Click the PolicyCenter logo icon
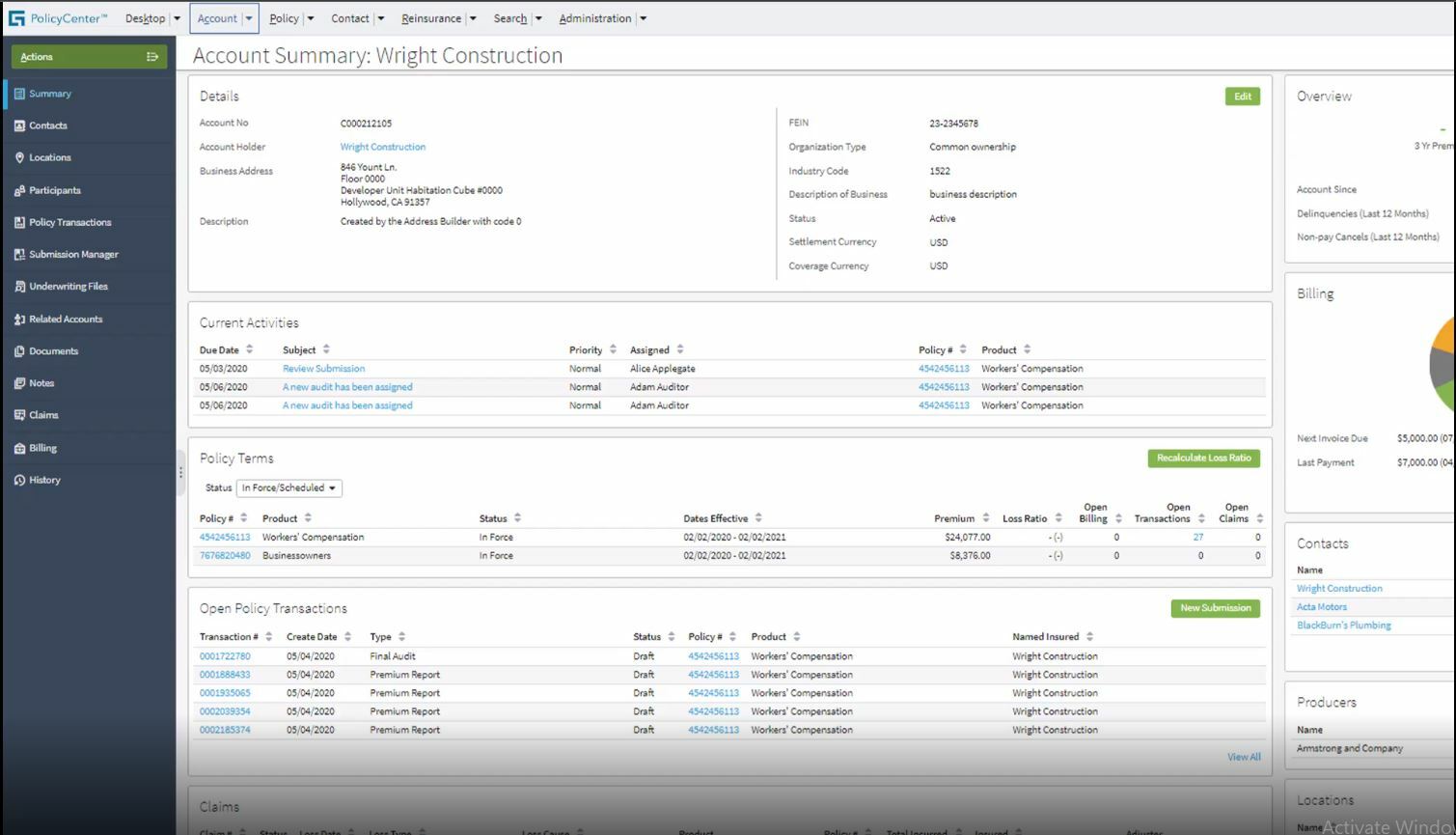 click(16, 18)
